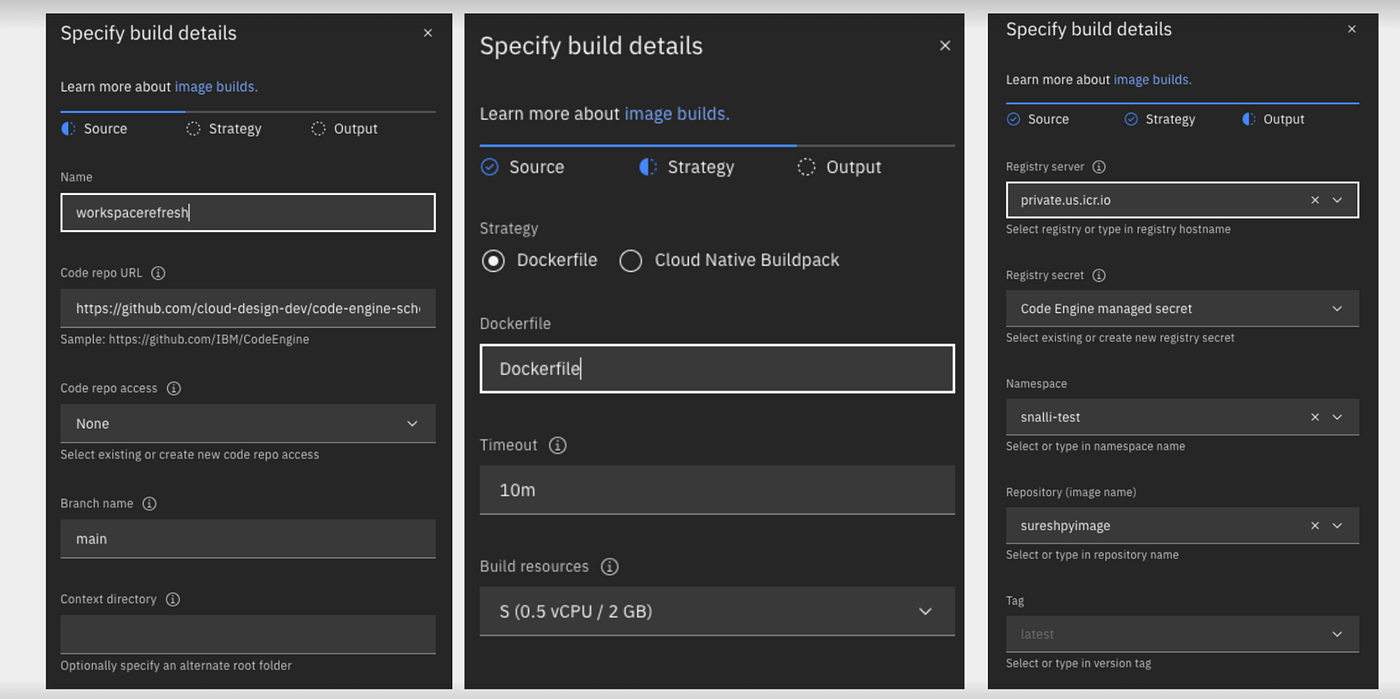This screenshot has width=1400, height=699.
Task: Click the Branch name input field
Action: (x=247, y=539)
